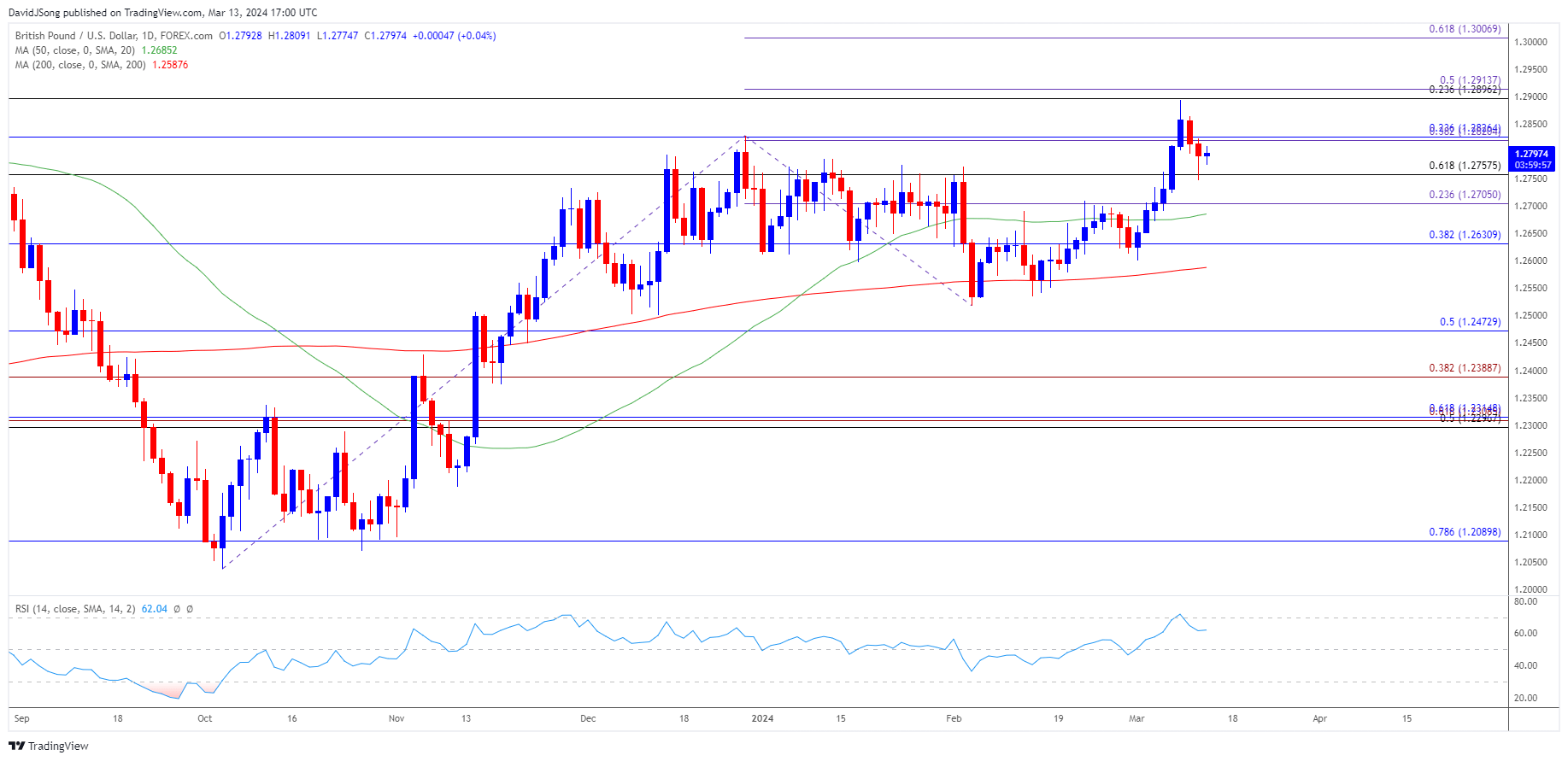Click price axis label 1.24500
Image resolution: width=1568 pixels, height=761 pixels.
1530,342
